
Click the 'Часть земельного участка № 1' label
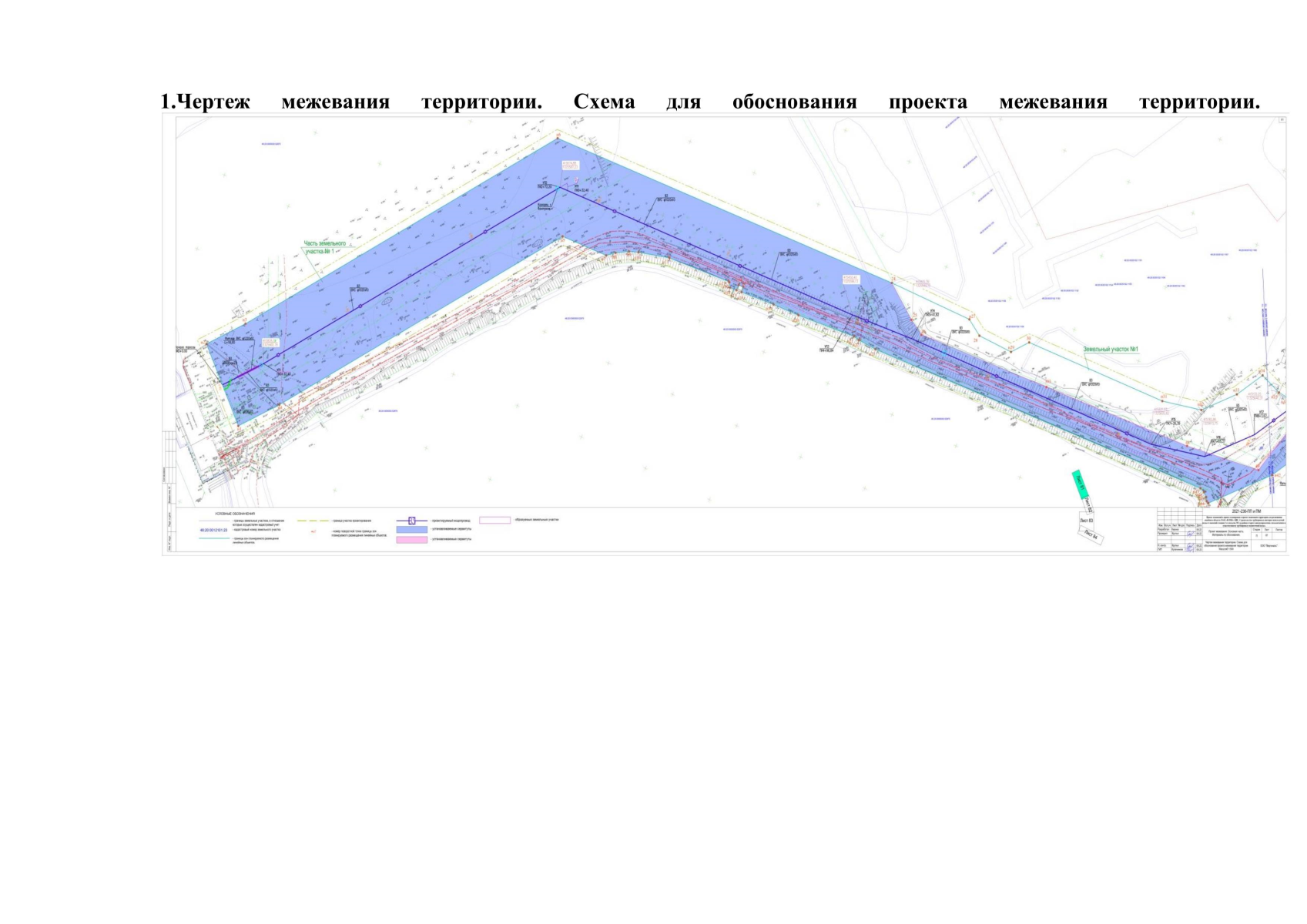click(325, 247)
